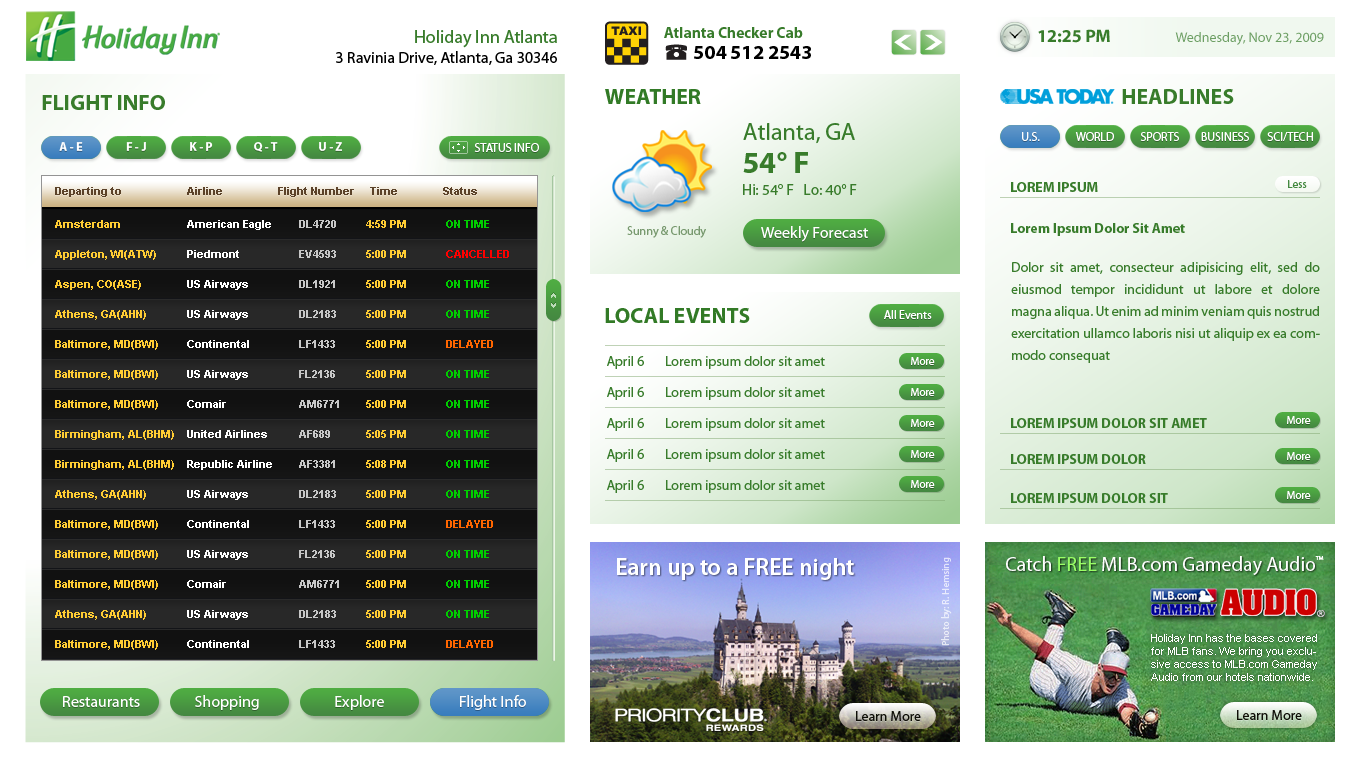Sort flights by Status column header
This screenshot has width=1360, height=767.
[x=460, y=191]
